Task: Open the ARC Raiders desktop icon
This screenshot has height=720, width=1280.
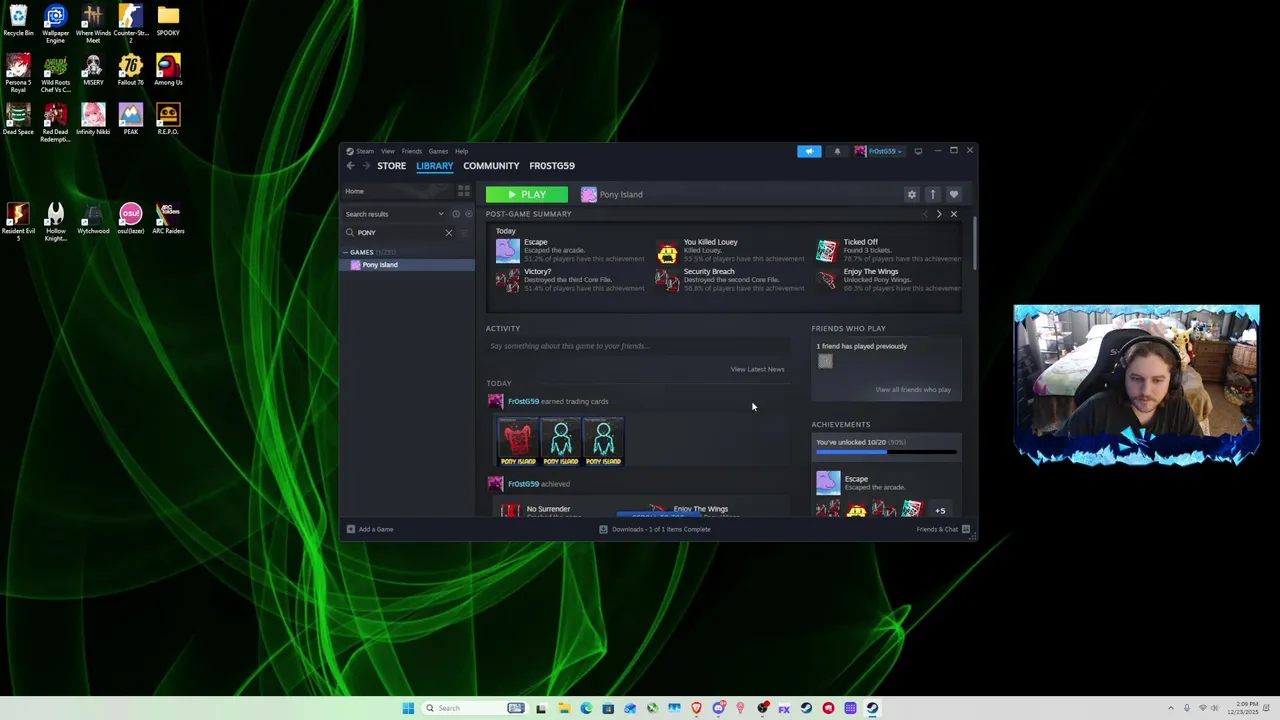Action: pyautogui.click(x=168, y=219)
